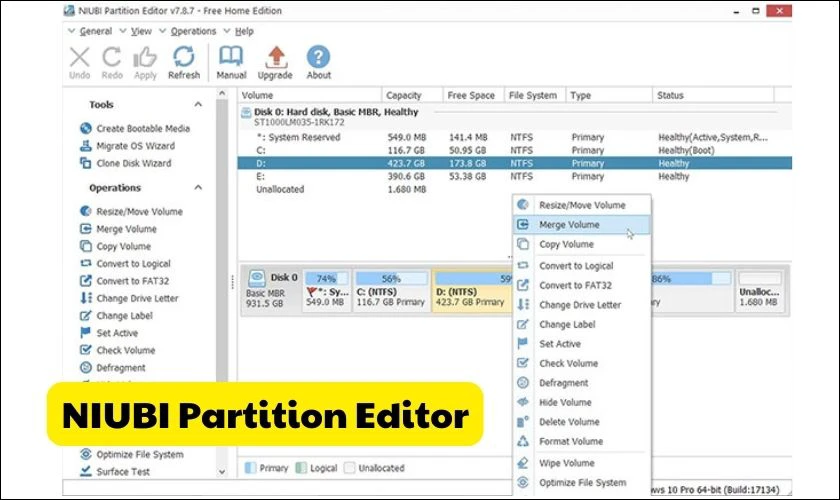Viewport: 840px width, 500px height.
Task: Open the Operations menu
Action: [193, 31]
